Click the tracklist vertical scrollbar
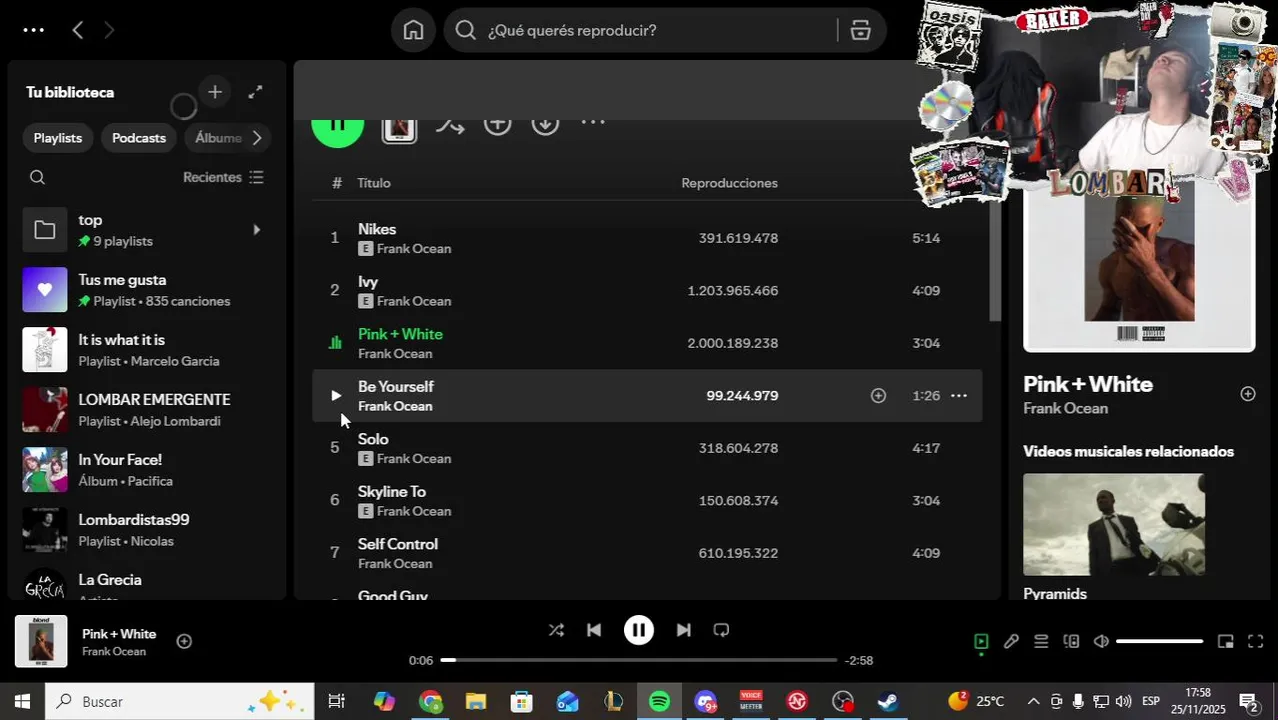 click(x=995, y=260)
